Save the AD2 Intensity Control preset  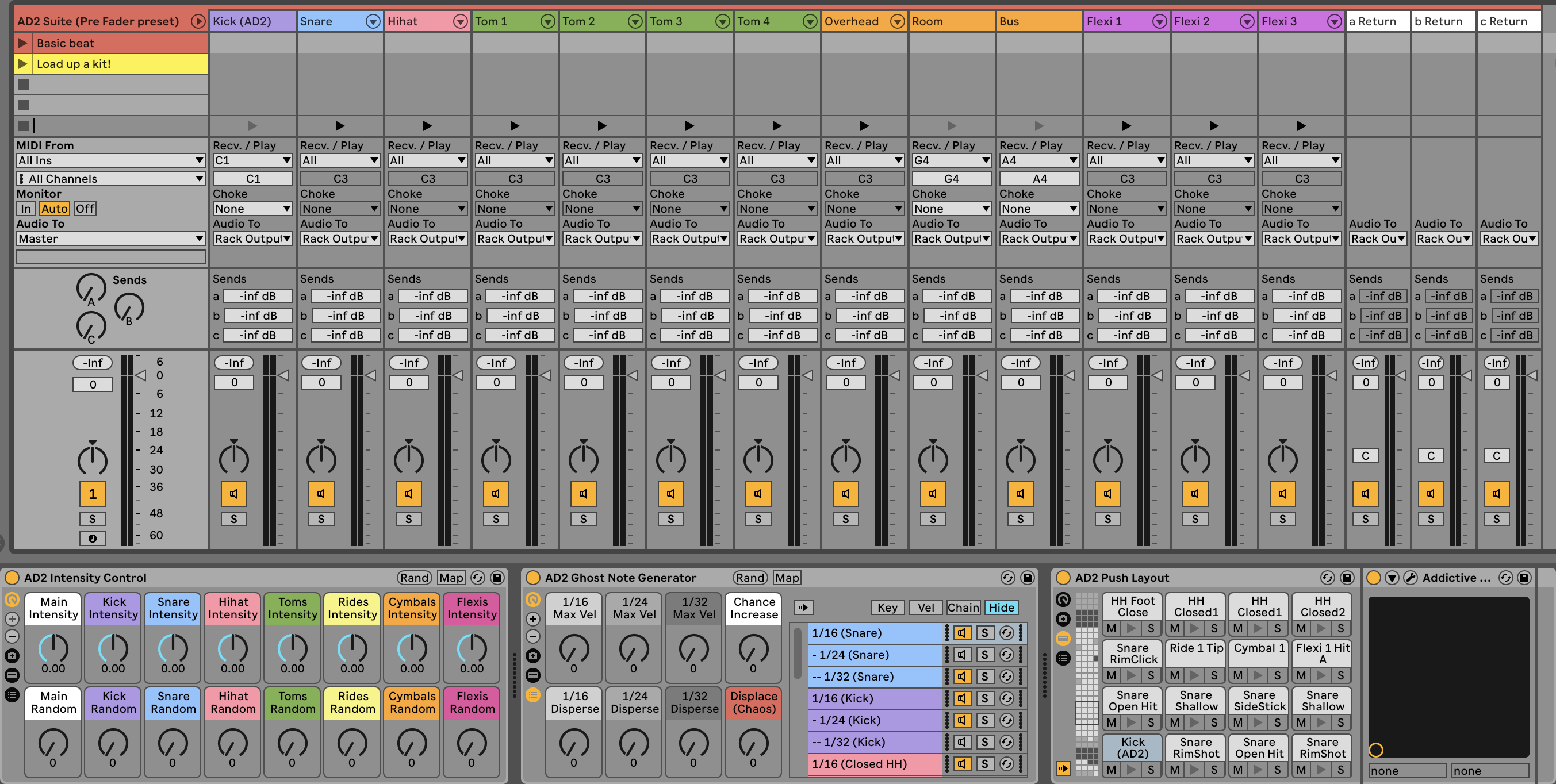(497, 578)
